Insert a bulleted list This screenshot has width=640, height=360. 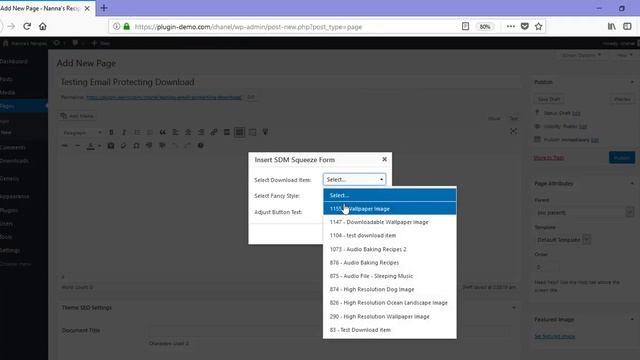pyautogui.click(x=137, y=132)
